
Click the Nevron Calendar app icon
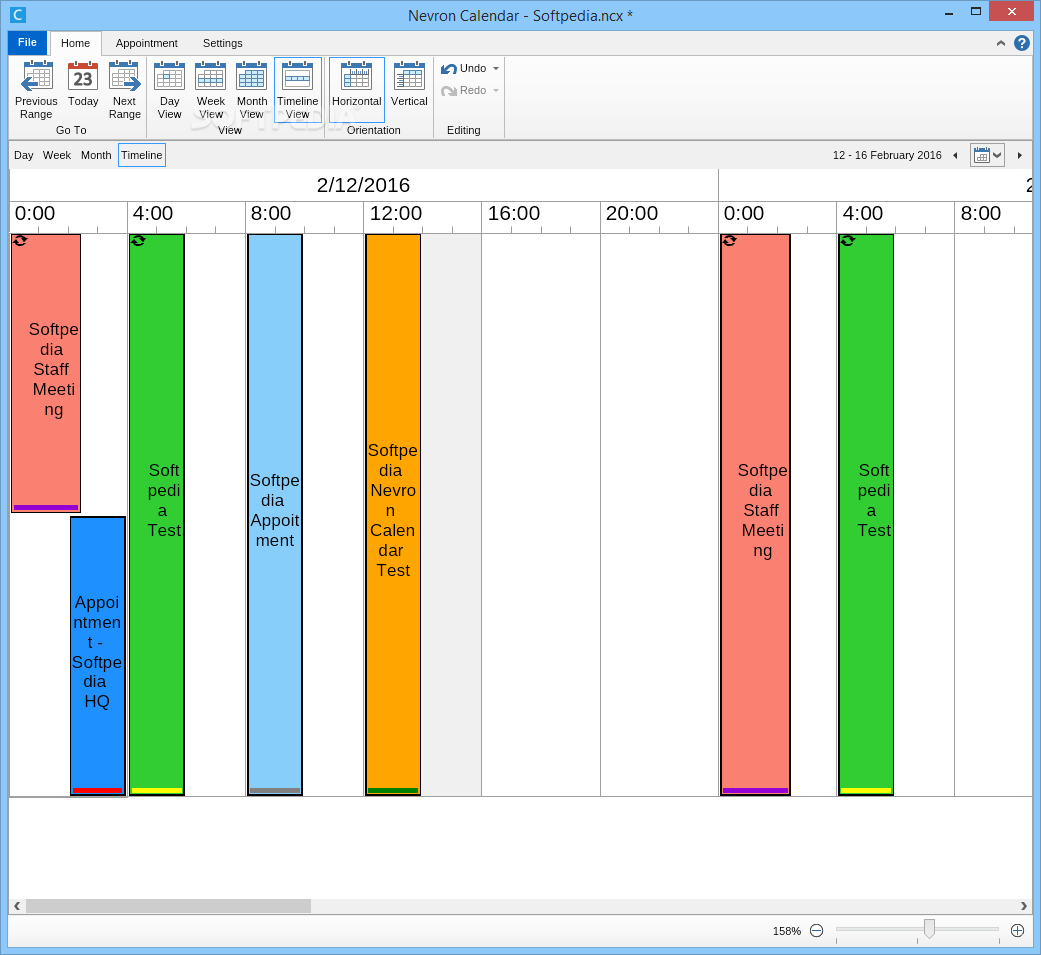click(x=18, y=14)
